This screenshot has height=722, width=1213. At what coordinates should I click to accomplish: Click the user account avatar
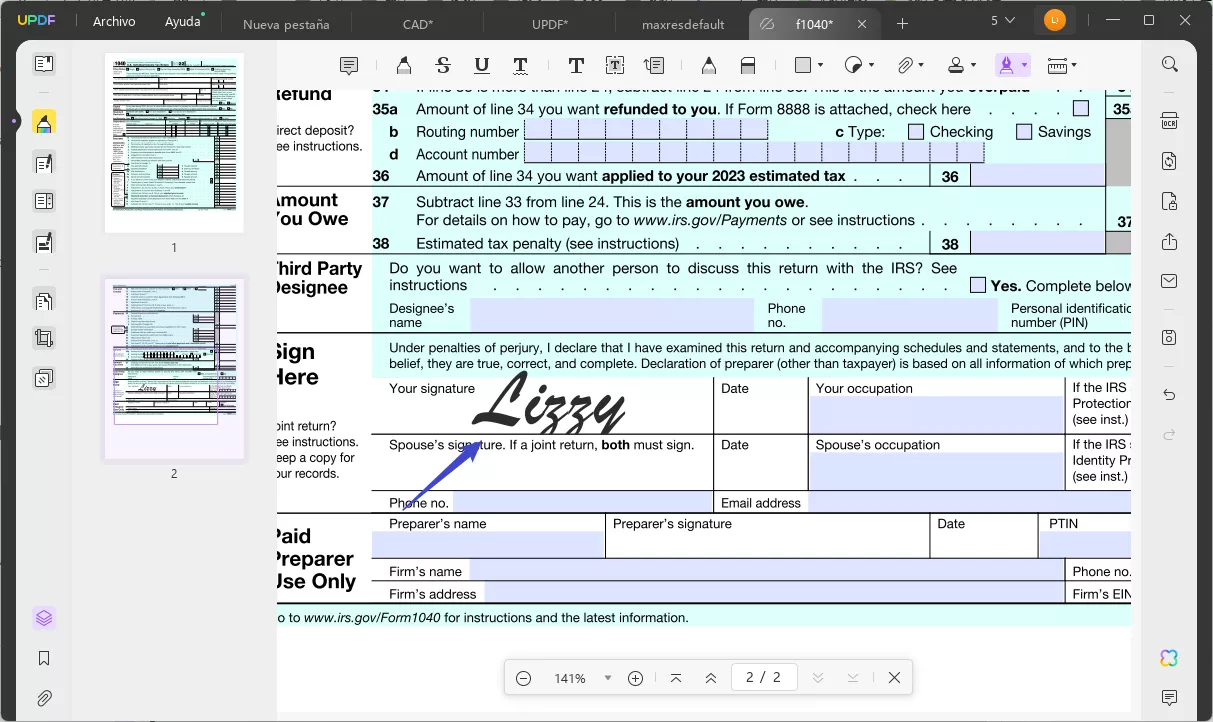click(x=1054, y=20)
